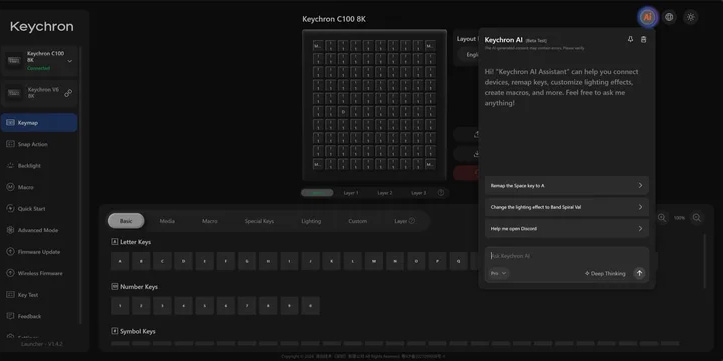Select Layer 2 tab

(x=385, y=193)
